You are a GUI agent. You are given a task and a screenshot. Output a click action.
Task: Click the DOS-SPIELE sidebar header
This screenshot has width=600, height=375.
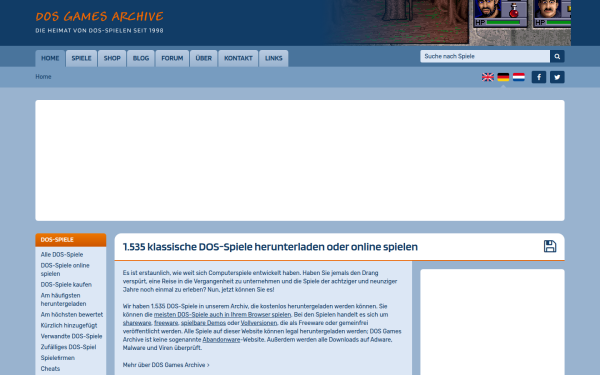tap(71, 240)
